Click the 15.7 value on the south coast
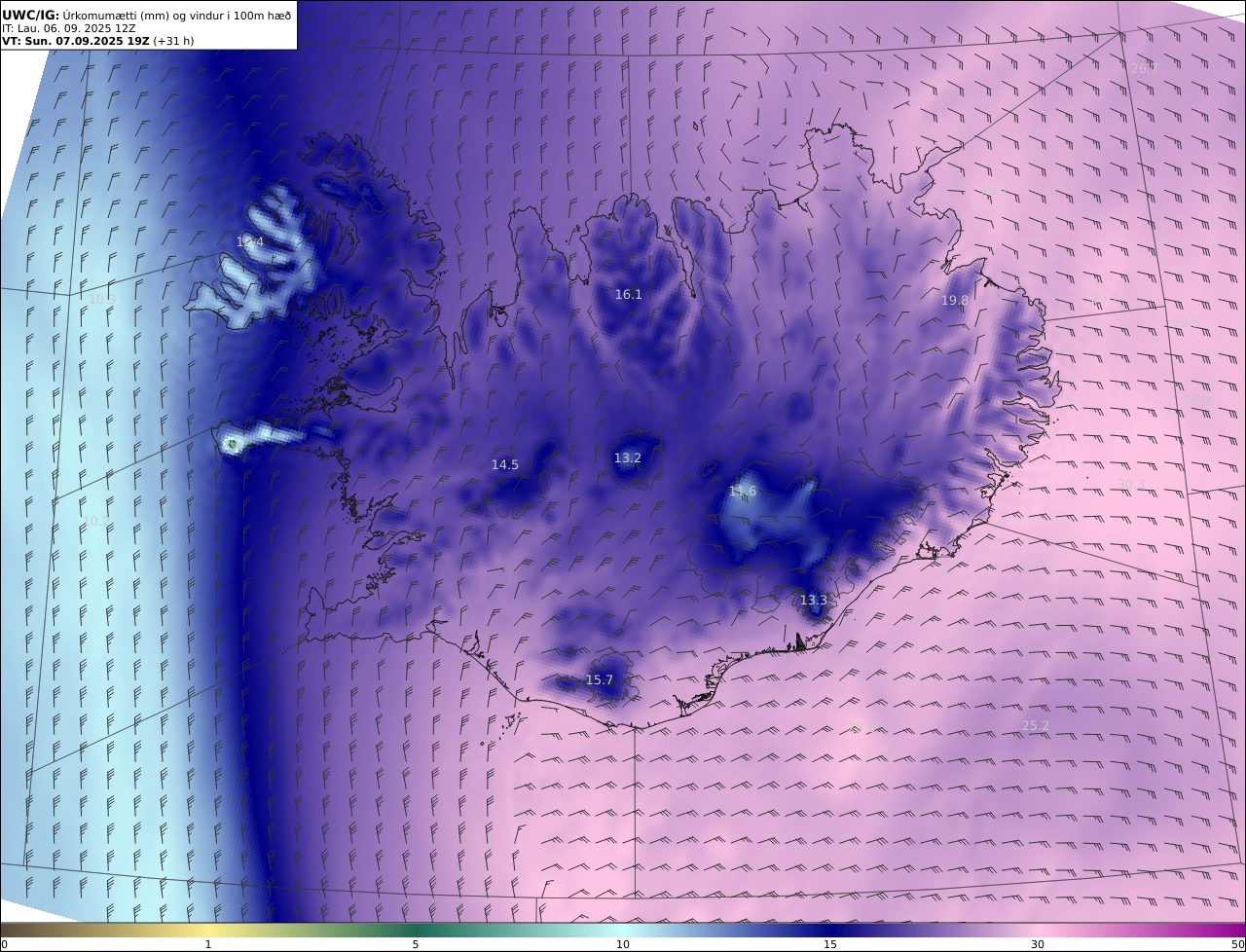The image size is (1246, 952). 599,680
